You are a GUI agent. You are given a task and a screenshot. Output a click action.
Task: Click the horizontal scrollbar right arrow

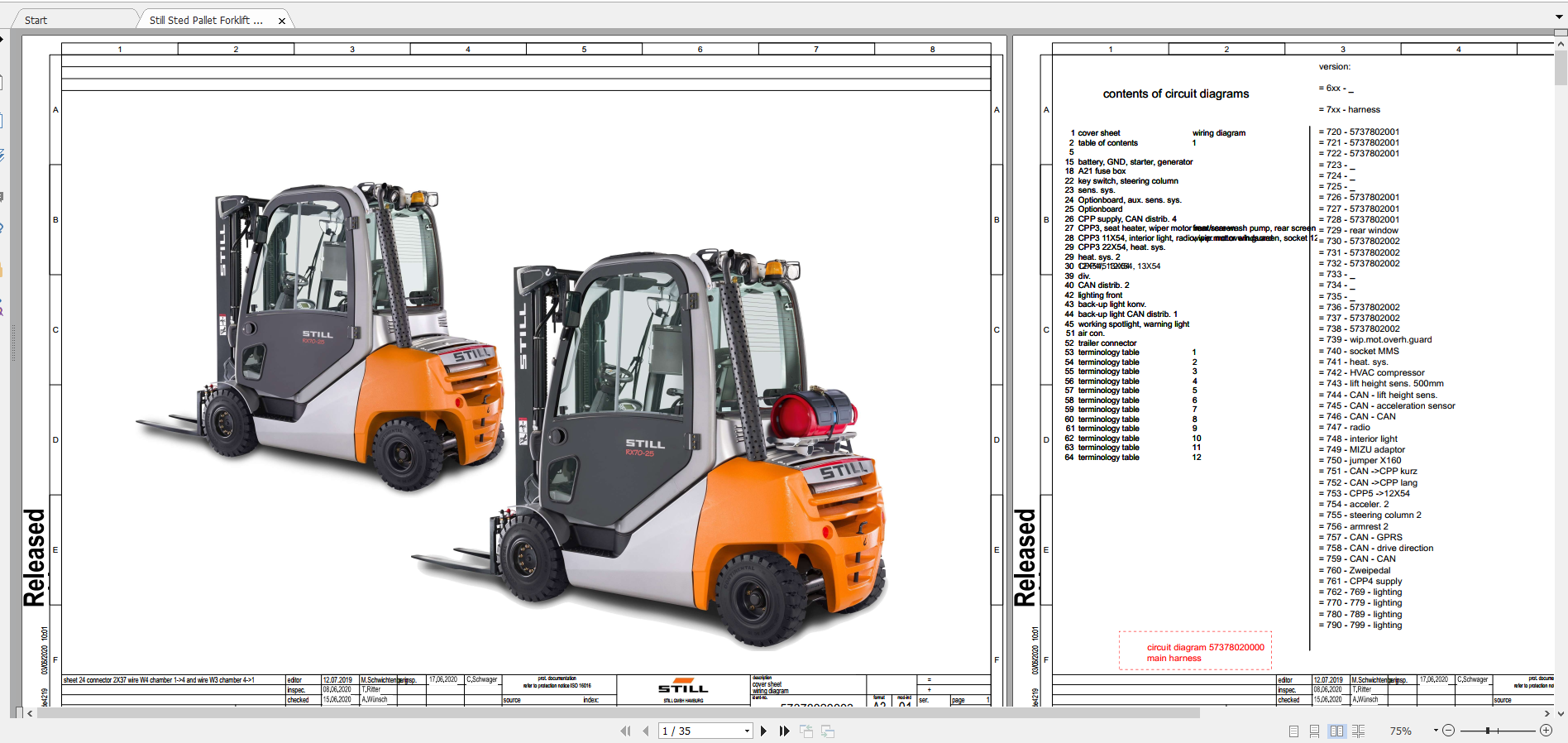pyautogui.click(x=1547, y=712)
